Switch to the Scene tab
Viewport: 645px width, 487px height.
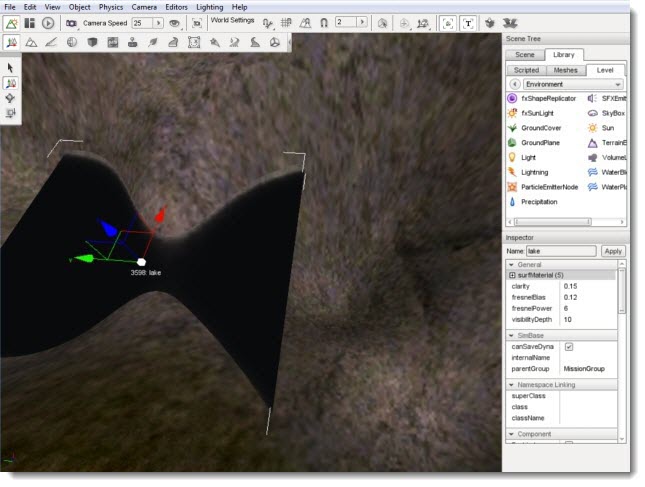pos(525,55)
